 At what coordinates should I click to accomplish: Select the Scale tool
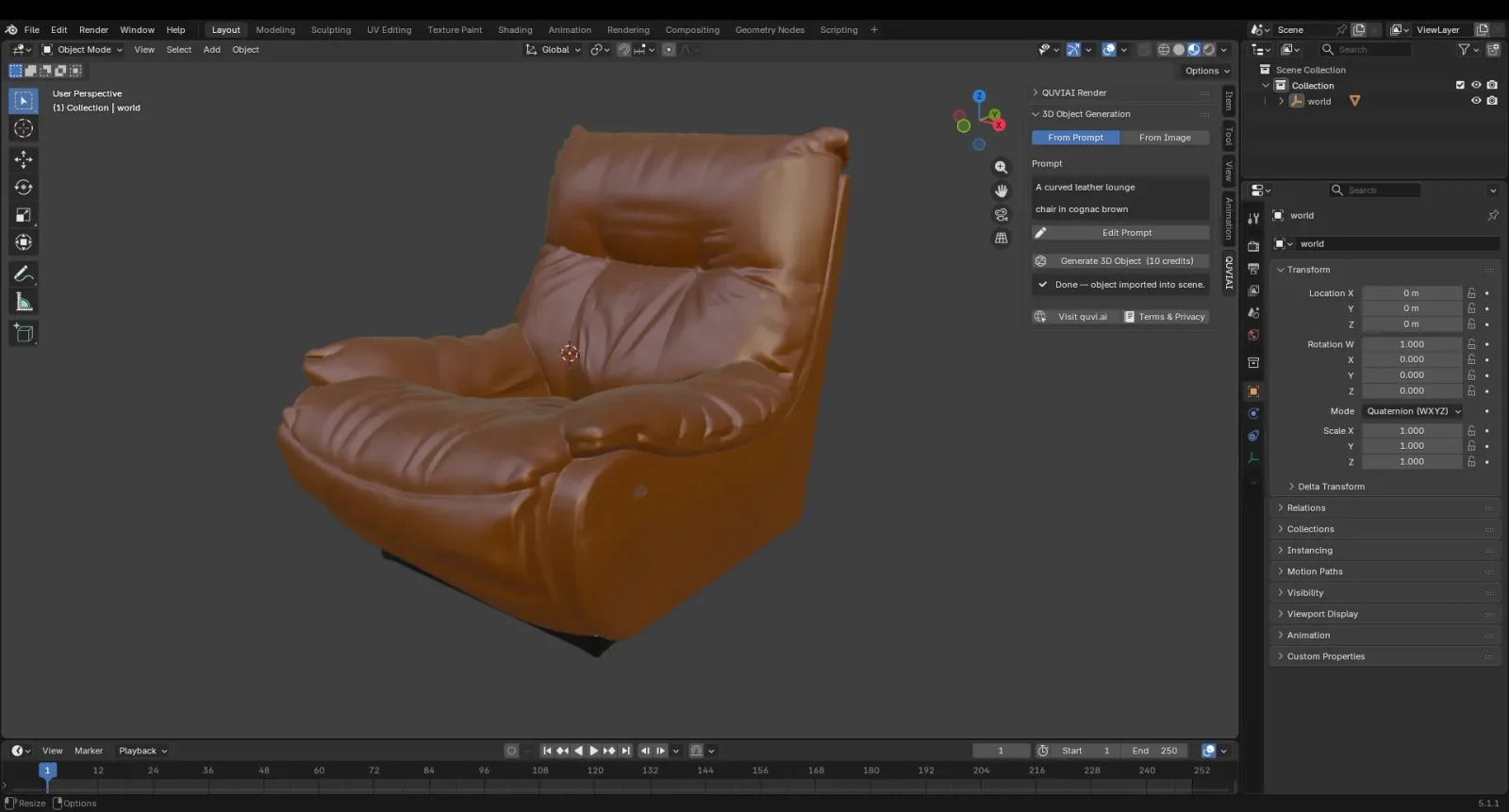click(24, 215)
